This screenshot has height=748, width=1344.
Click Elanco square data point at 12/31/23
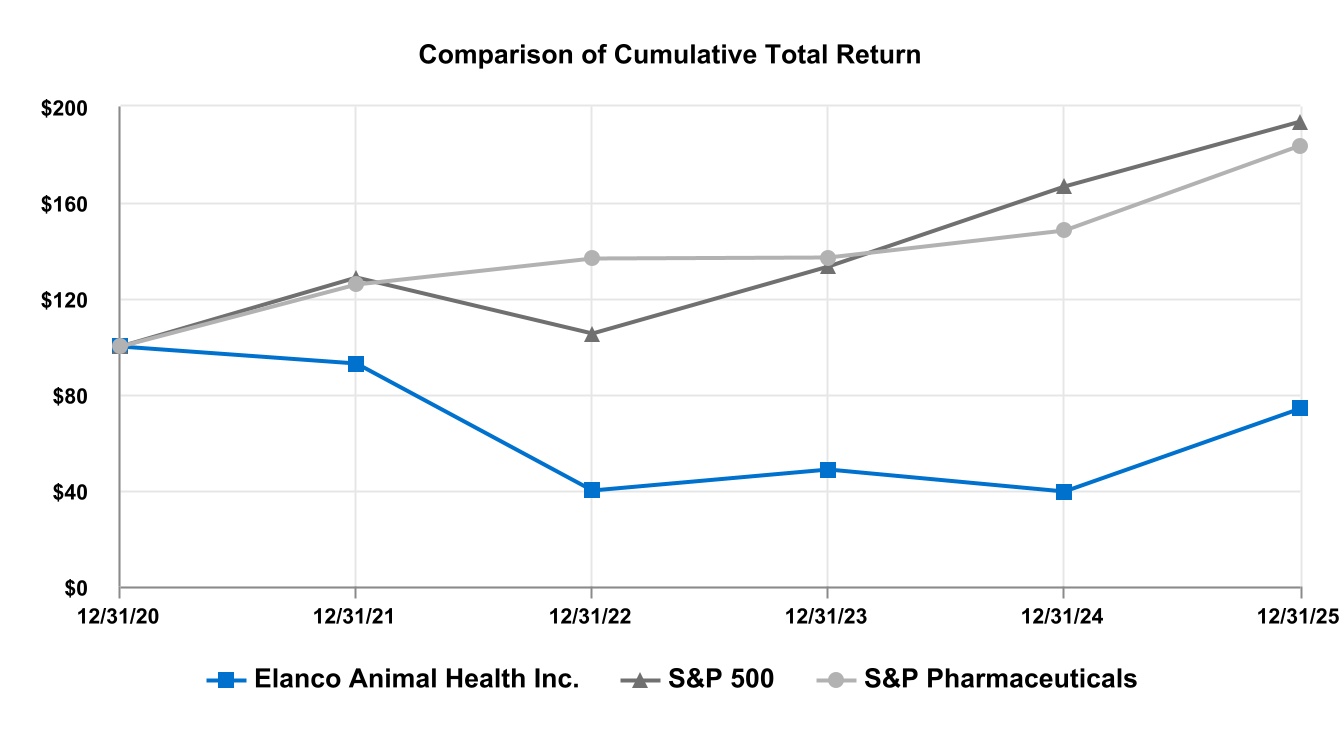(828, 470)
